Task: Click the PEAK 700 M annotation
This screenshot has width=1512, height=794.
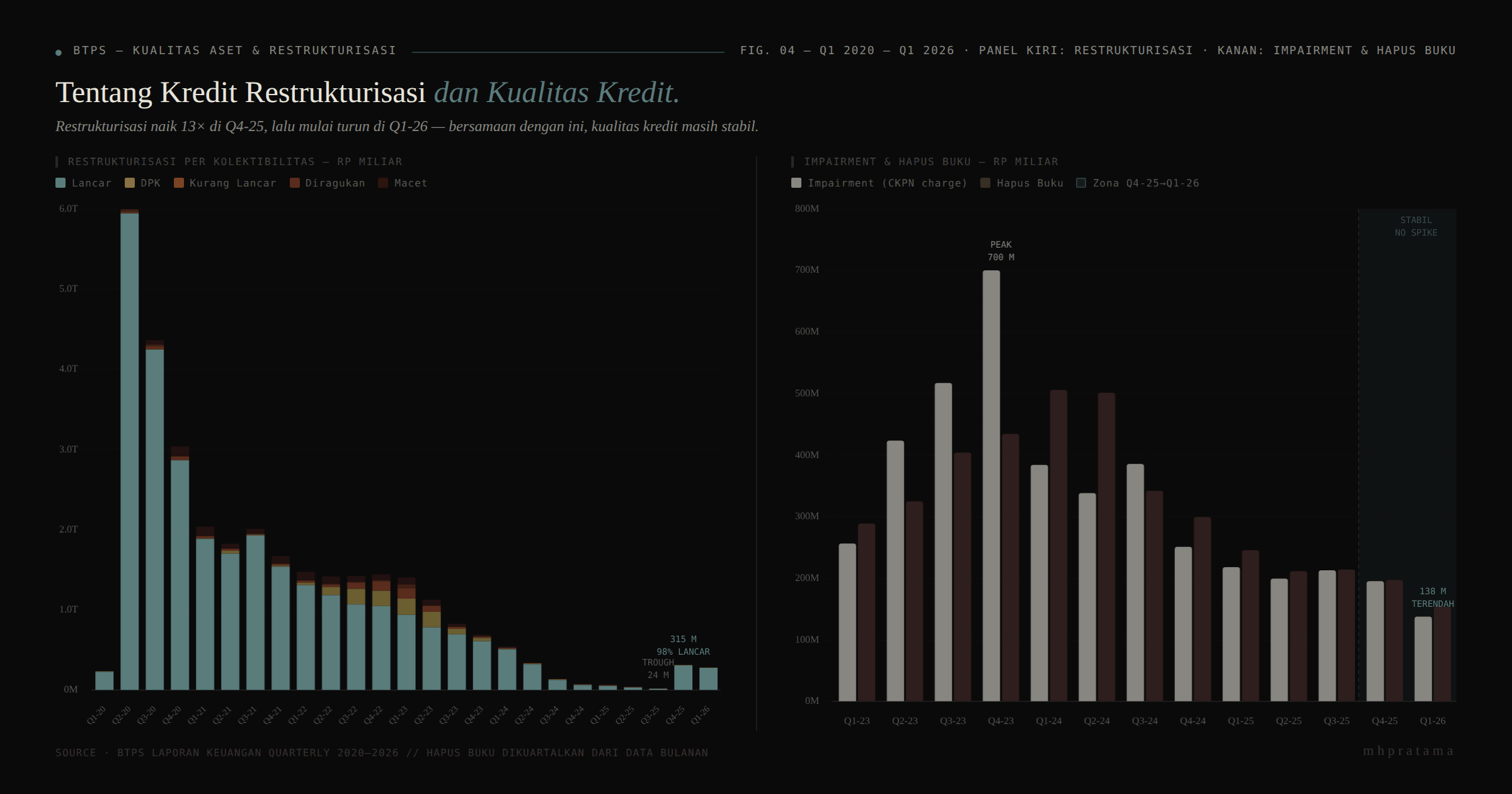Action: click(x=1001, y=251)
